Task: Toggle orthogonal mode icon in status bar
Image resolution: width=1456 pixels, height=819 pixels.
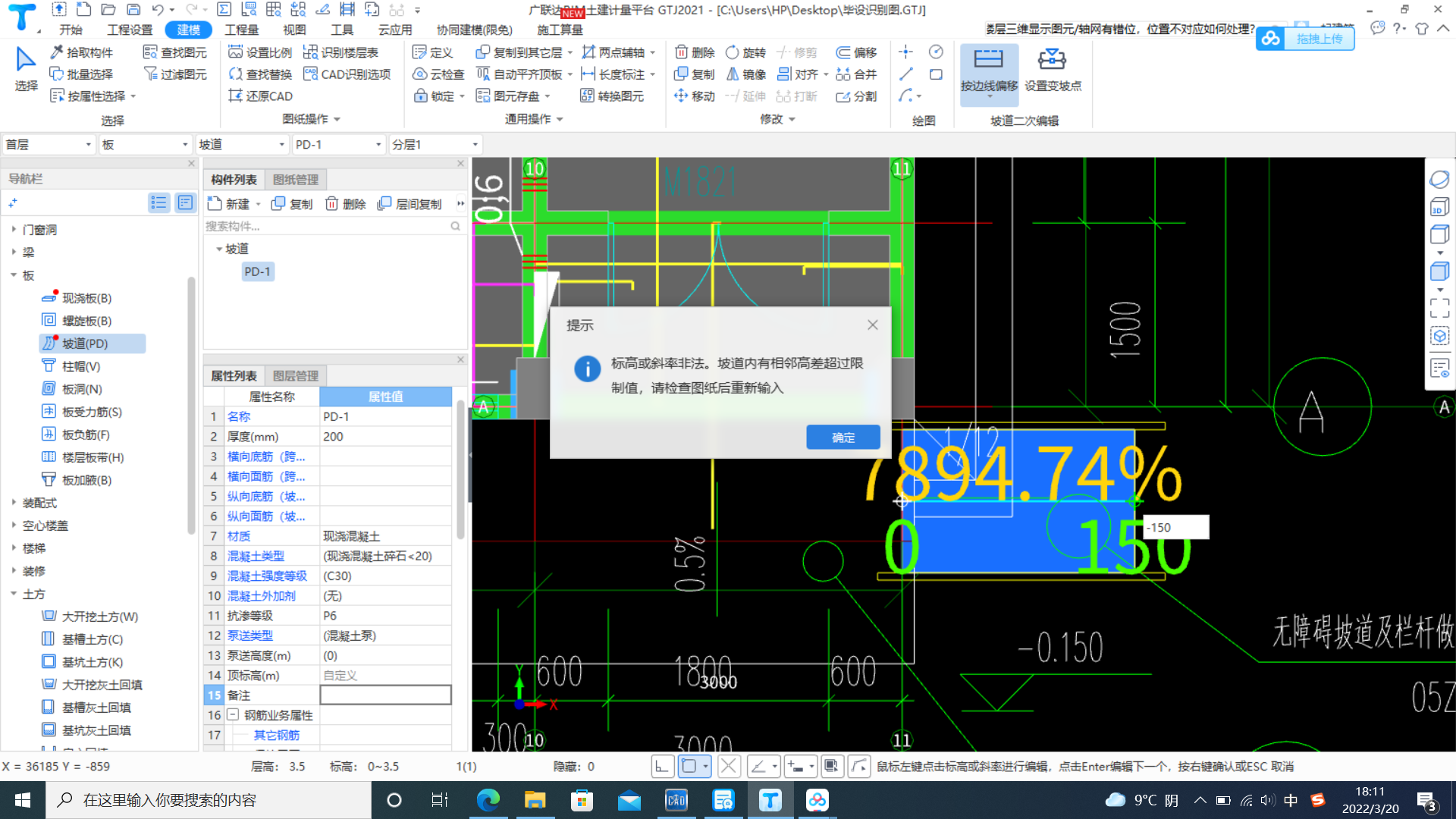Action: pyautogui.click(x=662, y=767)
